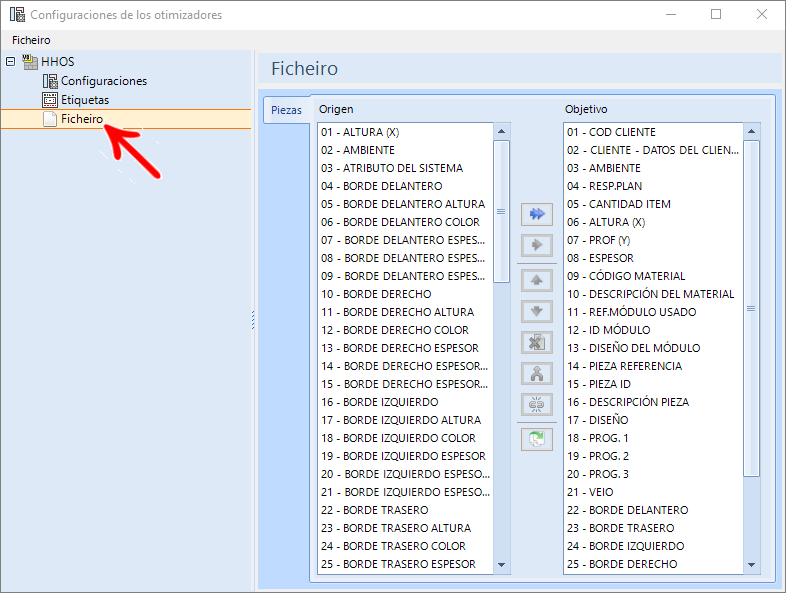Image resolution: width=786 pixels, height=593 pixels.
Task: Click the unlink chain icon button
Action: coord(537,405)
